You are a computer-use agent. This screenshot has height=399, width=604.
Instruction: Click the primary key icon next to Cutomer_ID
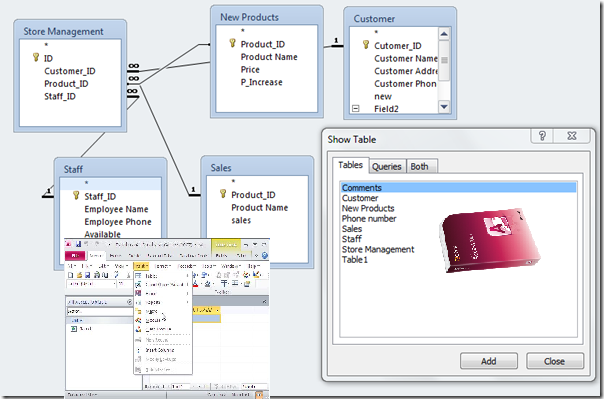366,45
